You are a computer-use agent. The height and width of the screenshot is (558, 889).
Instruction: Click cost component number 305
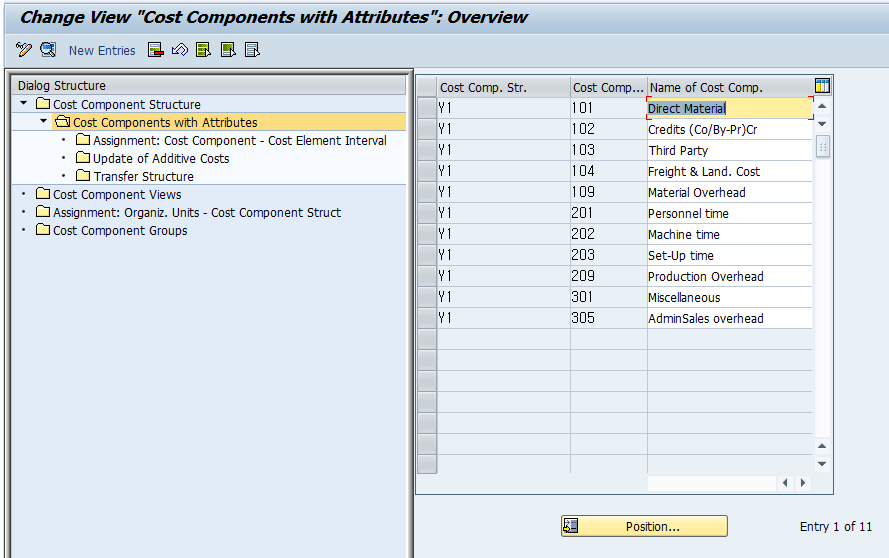608,318
